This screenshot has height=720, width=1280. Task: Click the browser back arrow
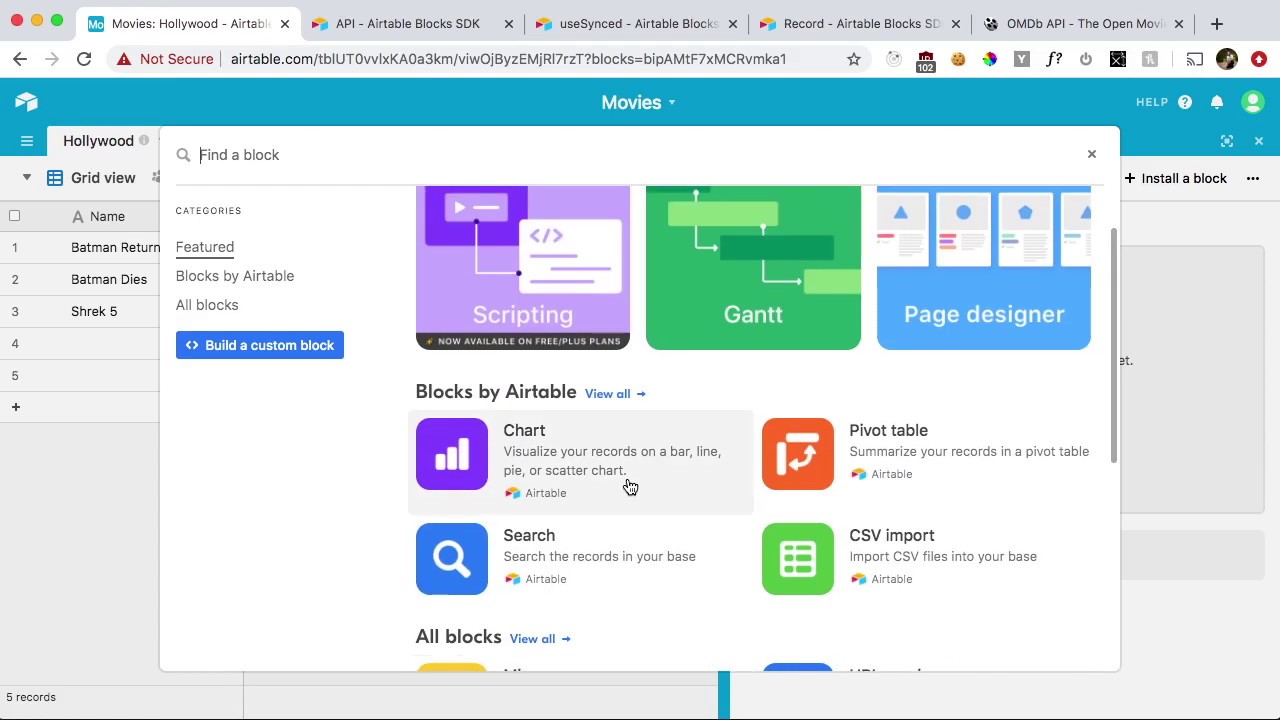point(20,59)
